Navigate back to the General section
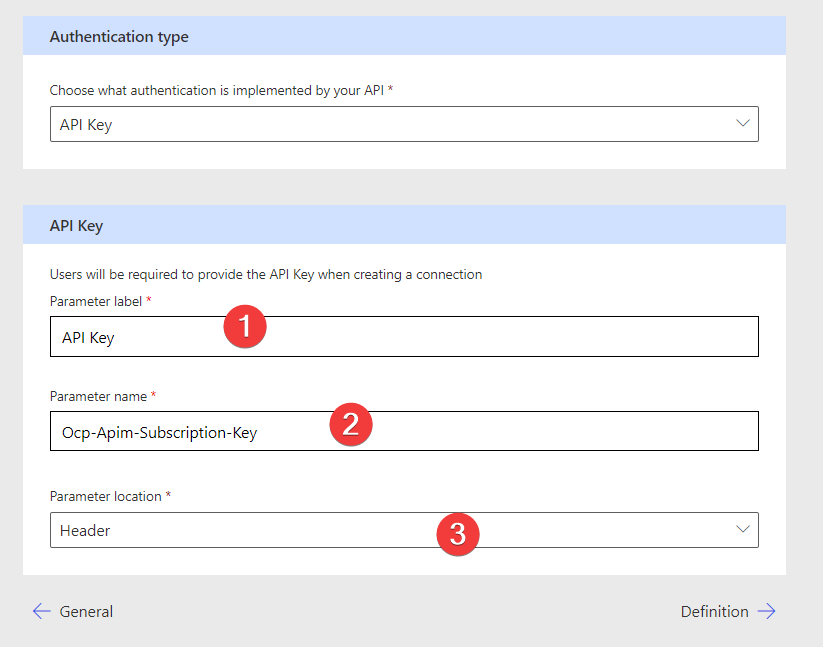Screen dimensions: 823x647 (x=86, y=611)
